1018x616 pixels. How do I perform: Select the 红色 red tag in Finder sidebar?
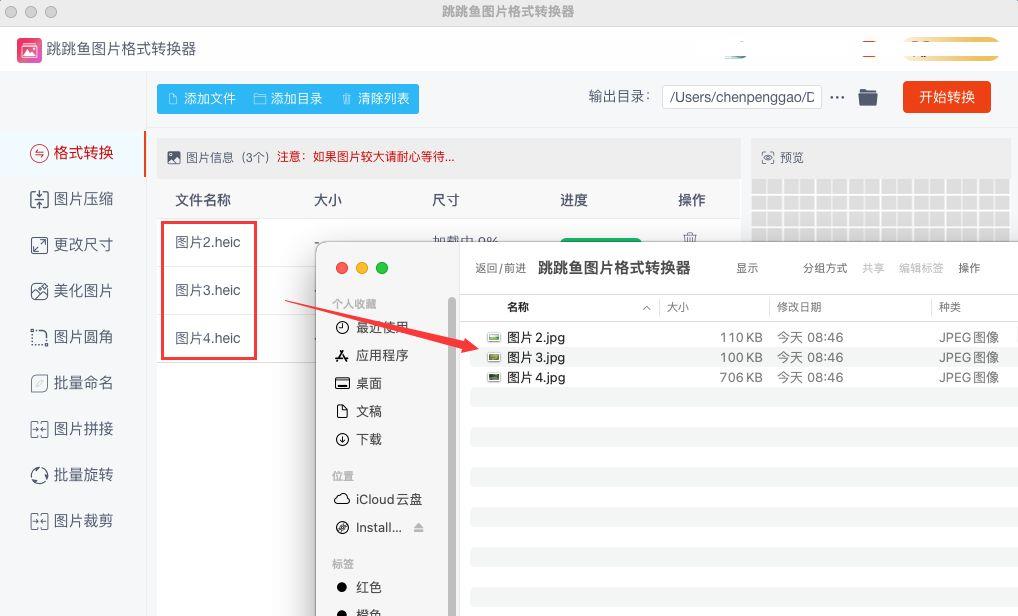367,587
